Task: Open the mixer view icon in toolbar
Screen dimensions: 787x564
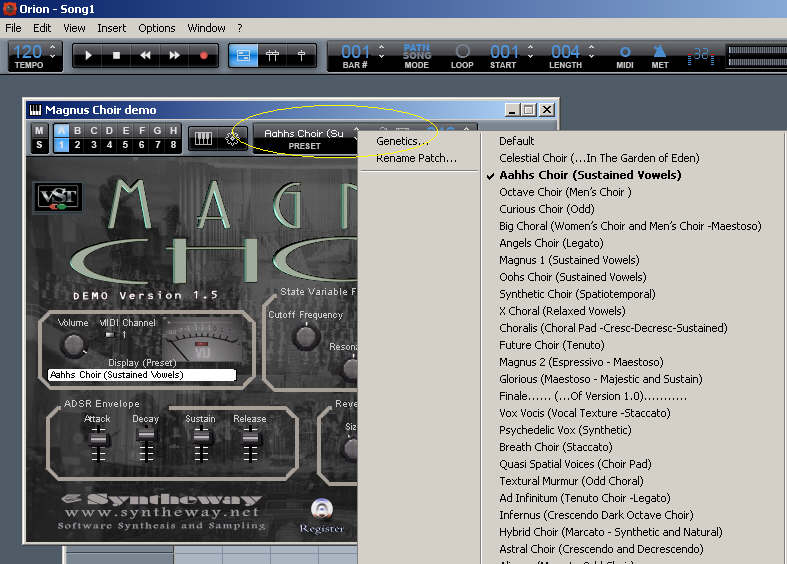Action: 272,55
